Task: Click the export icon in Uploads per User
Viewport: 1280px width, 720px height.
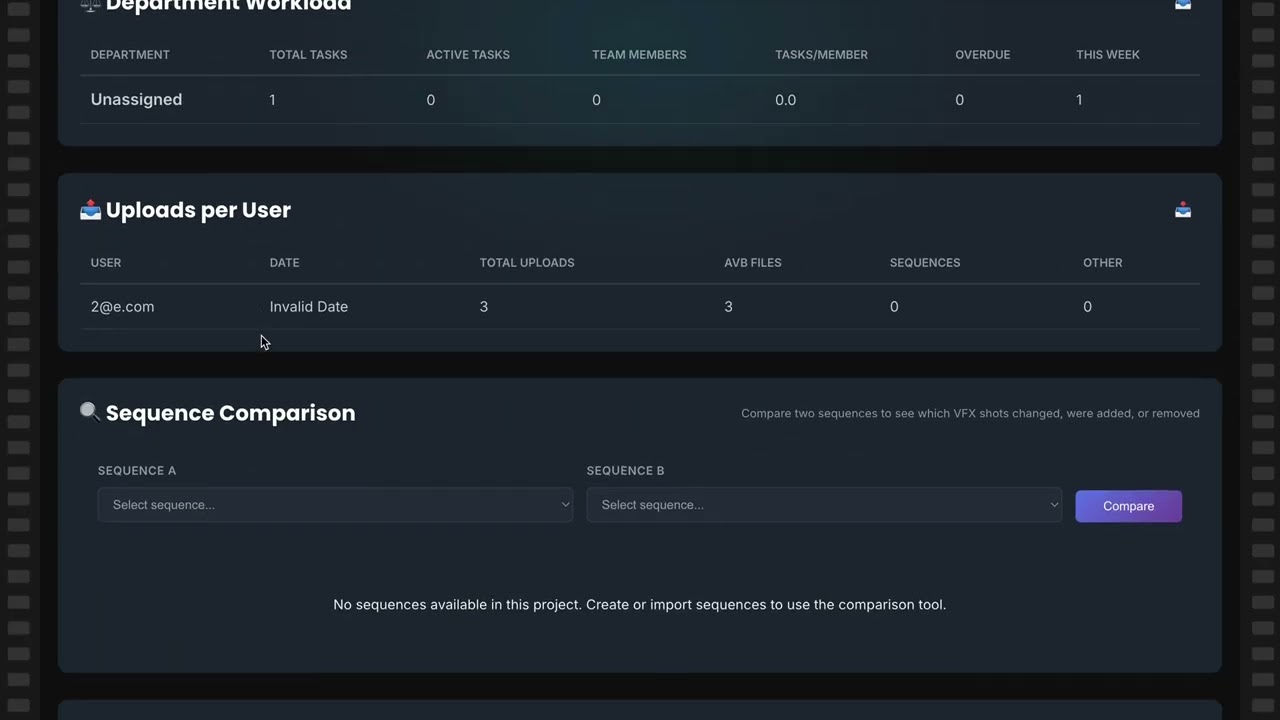Action: [x=1183, y=210]
